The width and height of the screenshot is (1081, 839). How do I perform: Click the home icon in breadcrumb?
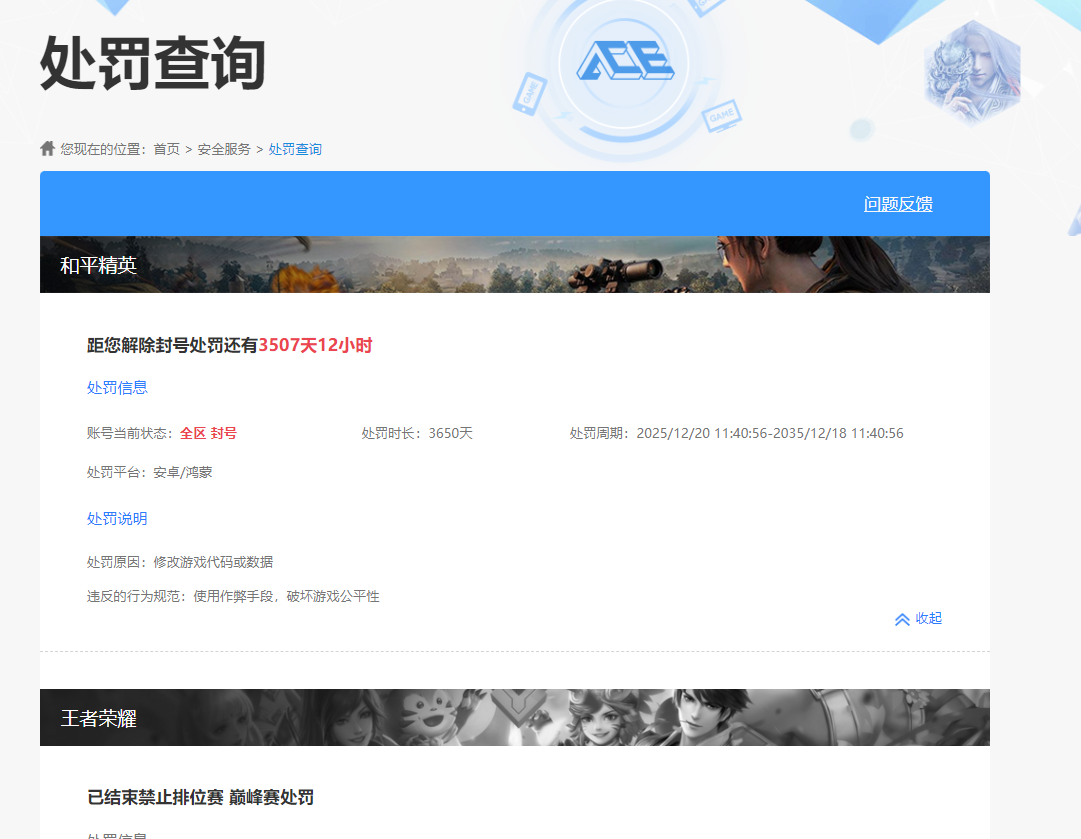point(48,148)
